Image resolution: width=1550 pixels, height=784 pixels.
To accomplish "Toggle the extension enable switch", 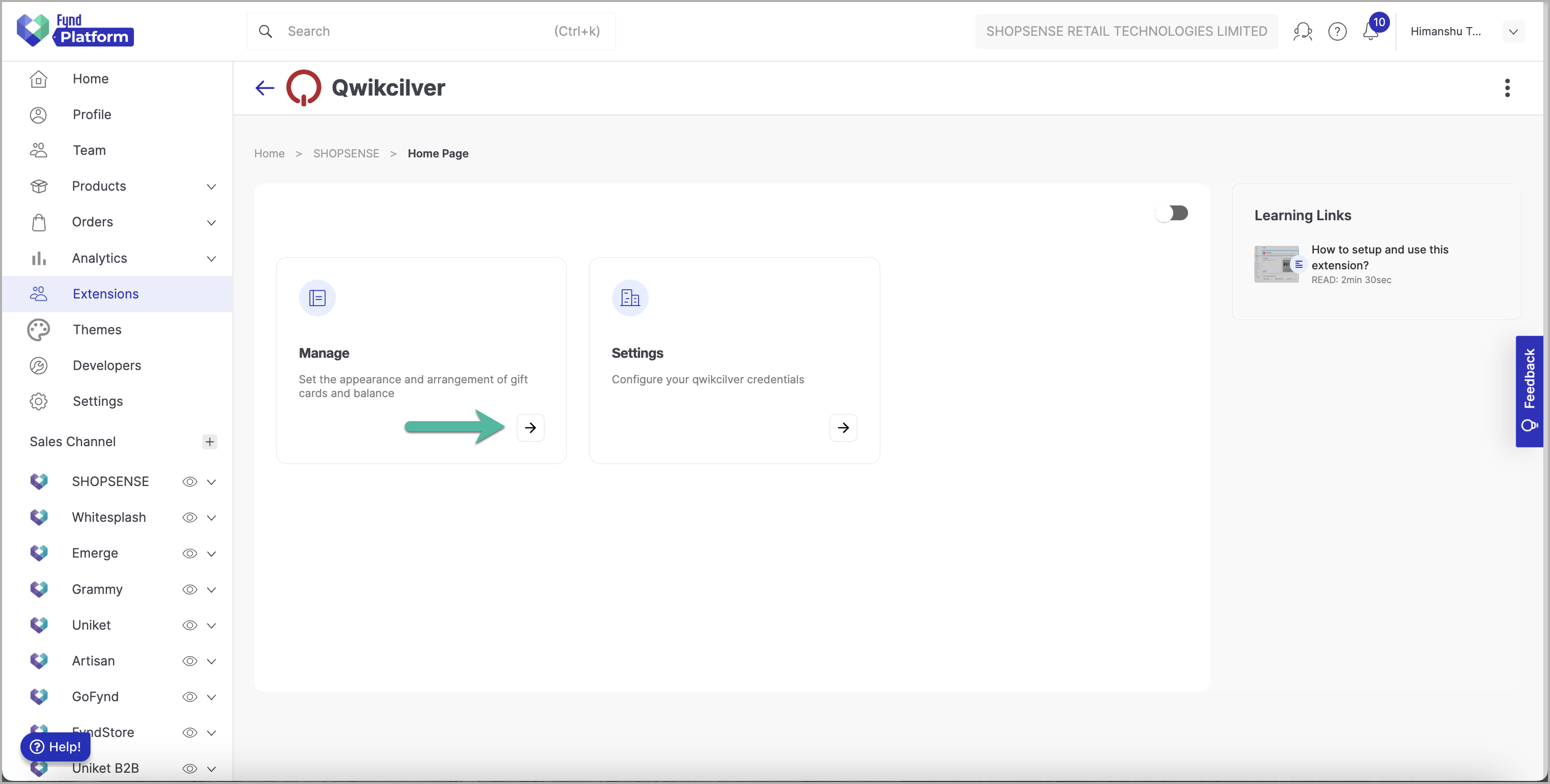I will (x=1172, y=213).
